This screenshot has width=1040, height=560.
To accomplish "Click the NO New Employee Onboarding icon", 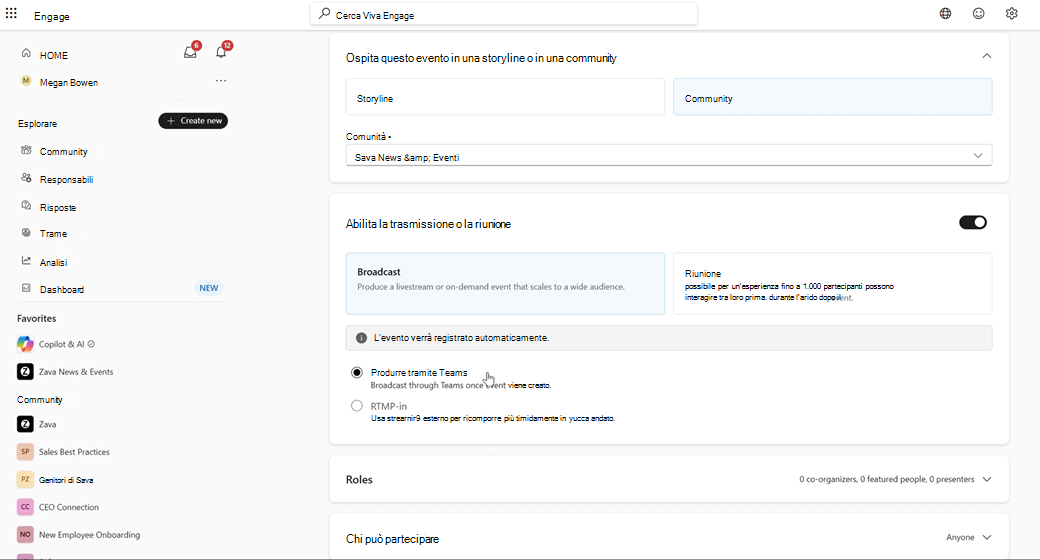I will 25,534.
